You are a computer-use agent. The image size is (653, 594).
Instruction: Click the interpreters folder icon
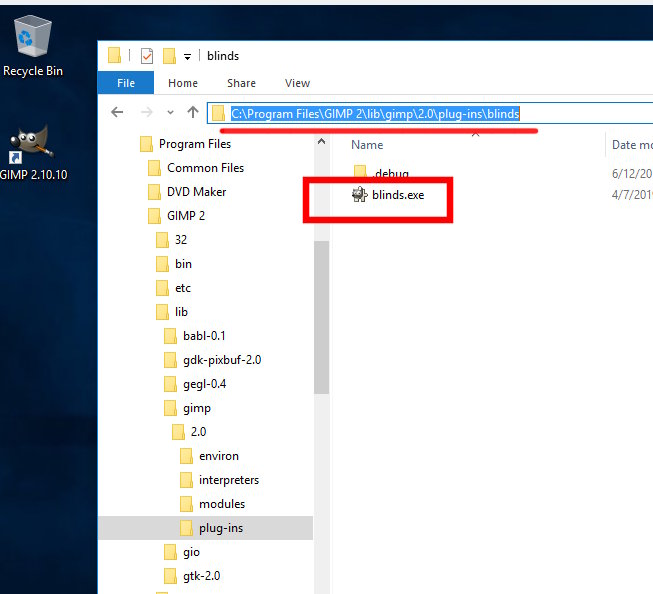pyautogui.click(x=186, y=480)
